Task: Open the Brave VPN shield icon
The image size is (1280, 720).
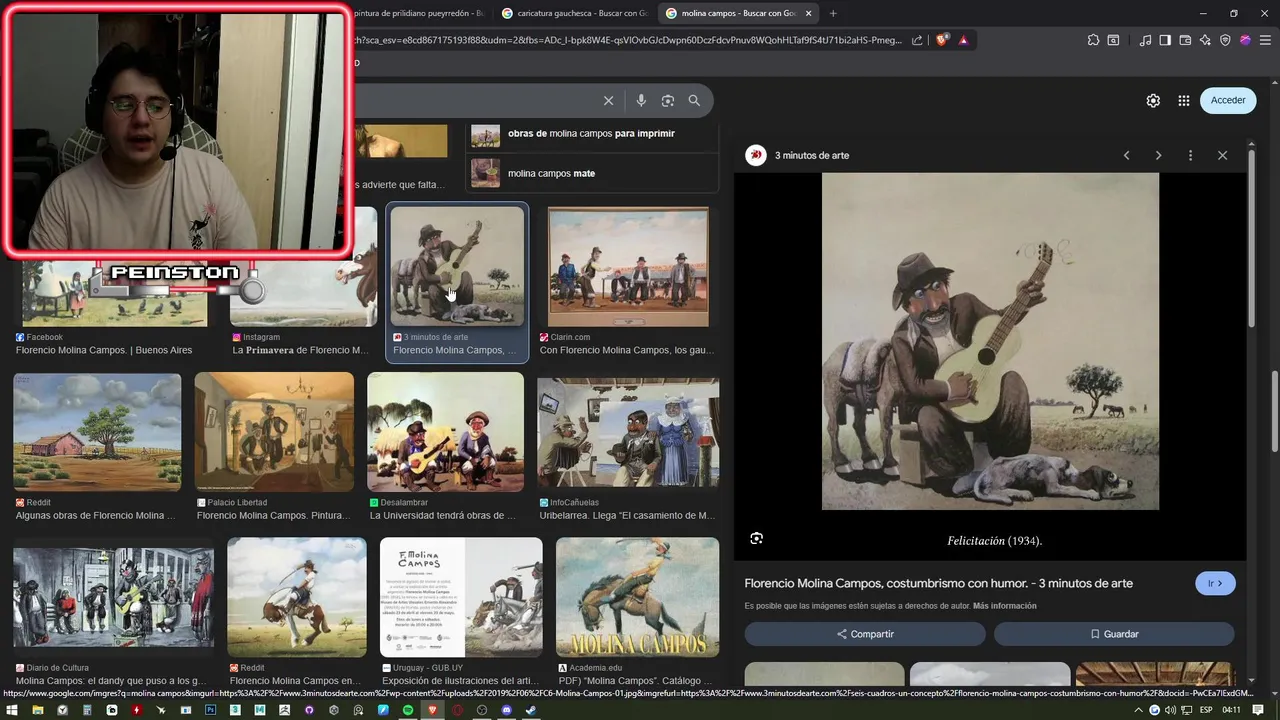Action: pyautogui.click(x=1225, y=40)
